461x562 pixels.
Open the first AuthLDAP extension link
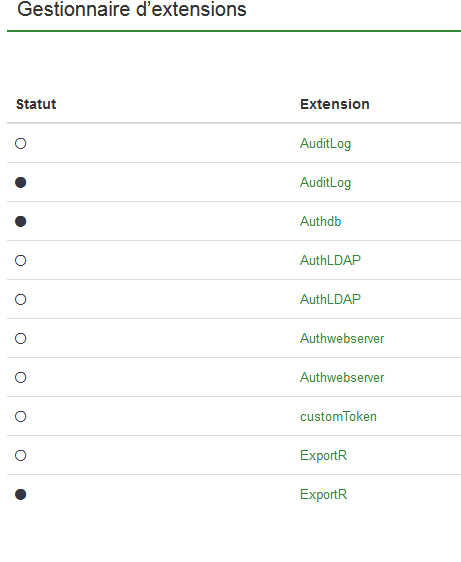tap(330, 261)
